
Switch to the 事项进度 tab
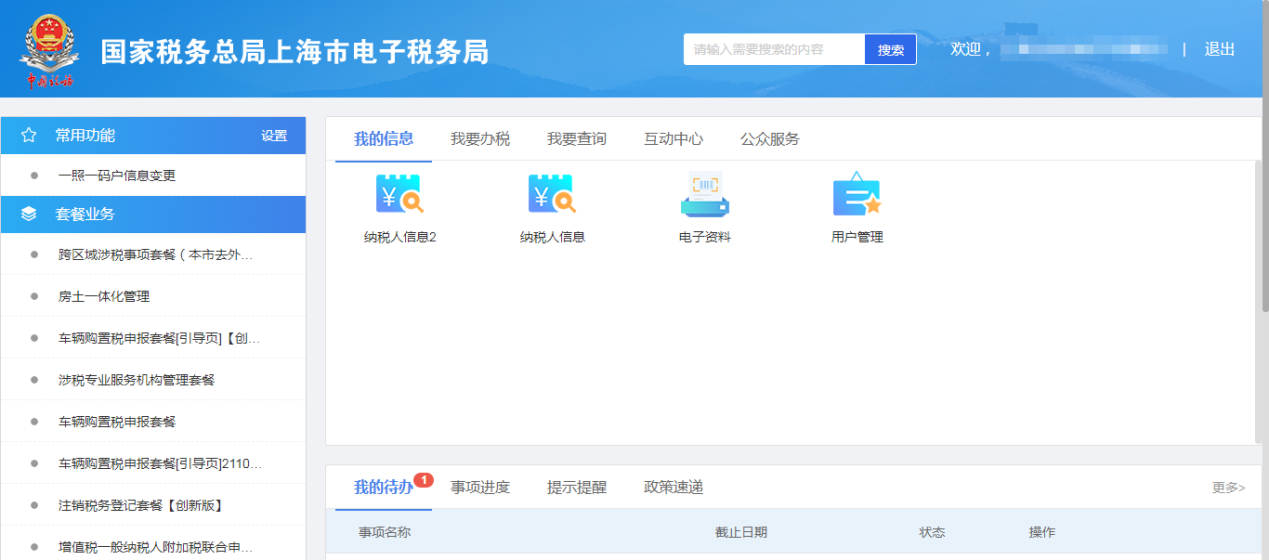pyautogui.click(x=480, y=487)
